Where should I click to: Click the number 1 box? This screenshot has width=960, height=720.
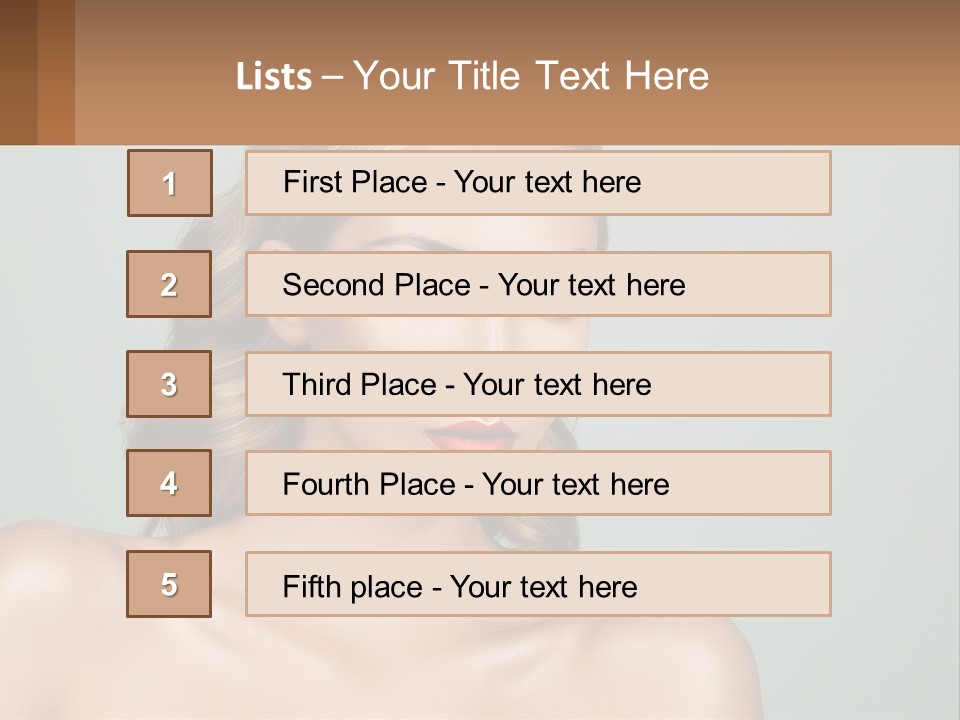pos(170,183)
